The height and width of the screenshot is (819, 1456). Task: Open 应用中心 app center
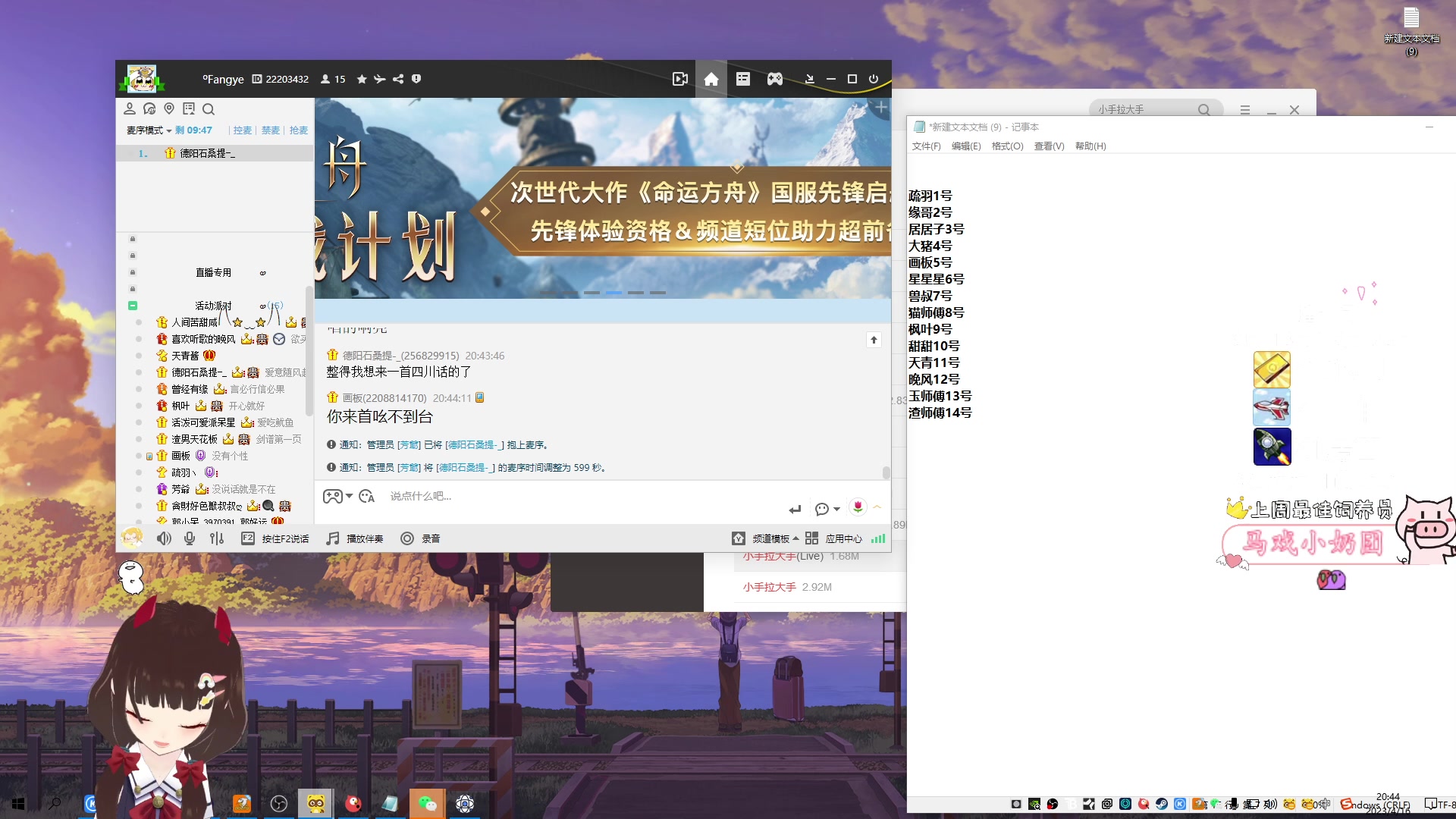point(834,538)
